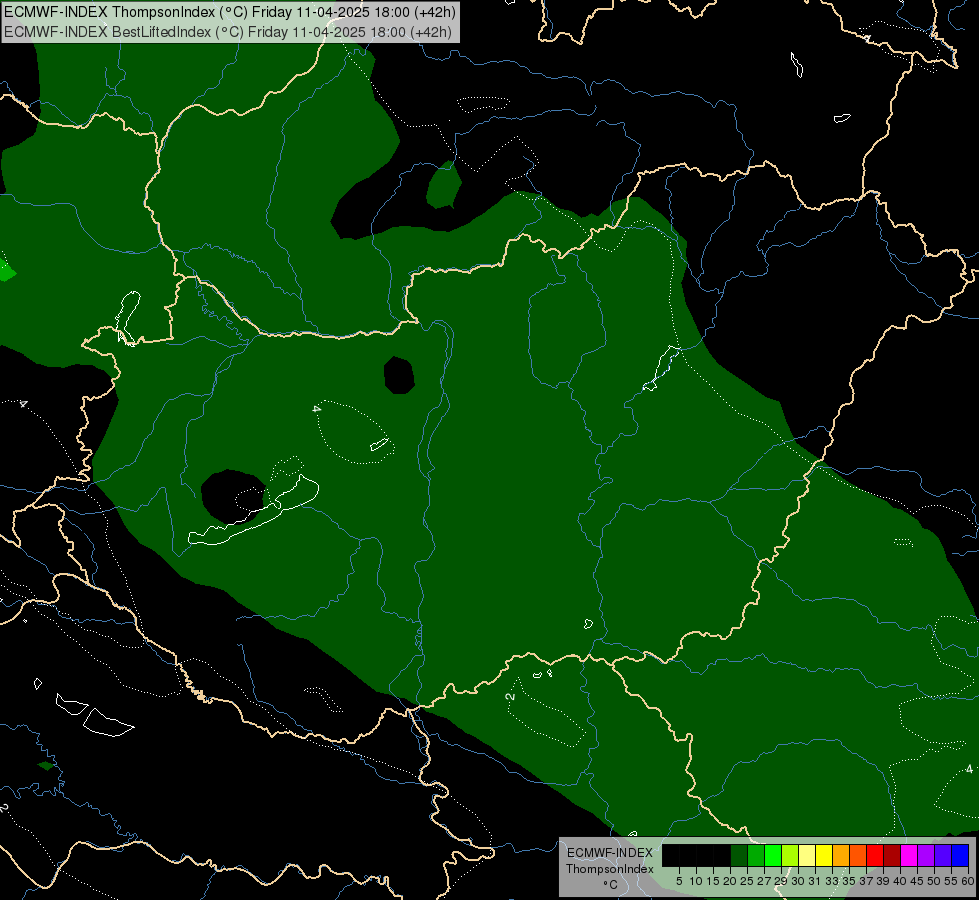
Task: Select the magenta 40–45 legend swatch
Action: pyautogui.click(x=909, y=855)
